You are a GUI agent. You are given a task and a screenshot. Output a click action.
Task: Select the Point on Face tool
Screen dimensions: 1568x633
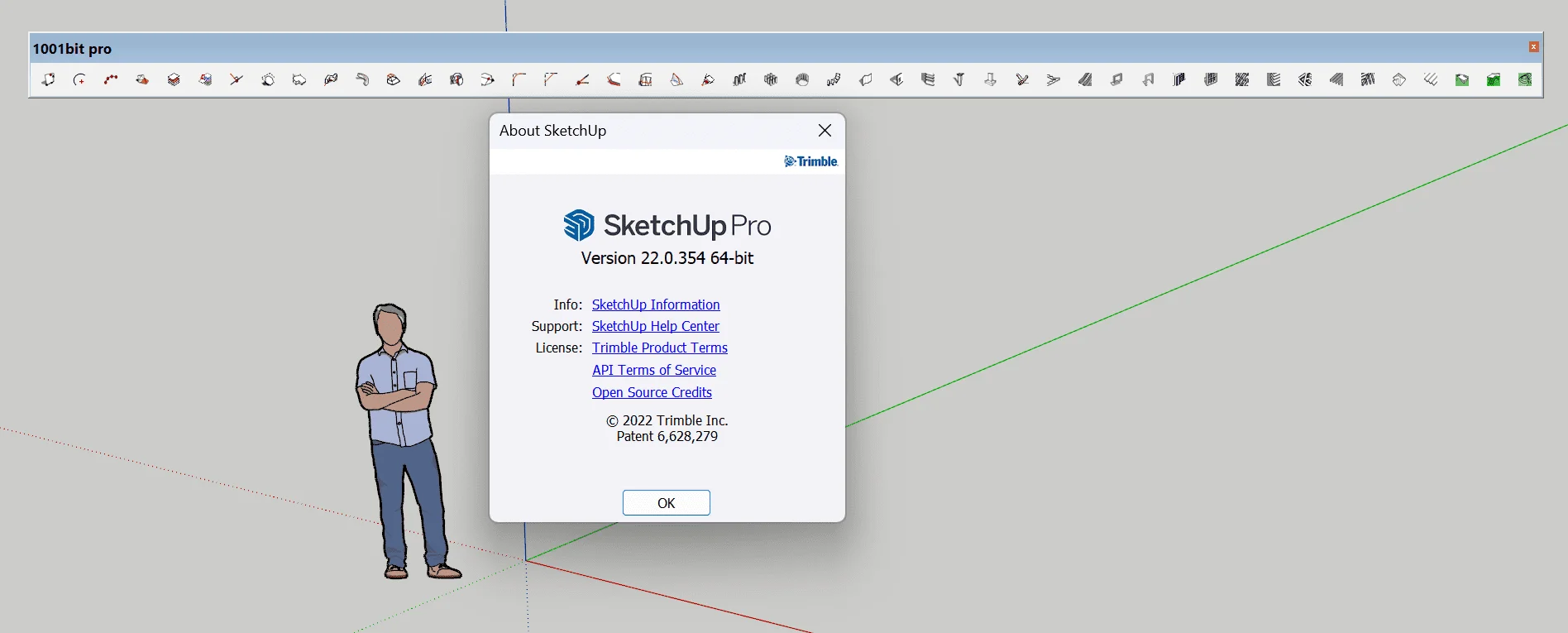(48, 79)
